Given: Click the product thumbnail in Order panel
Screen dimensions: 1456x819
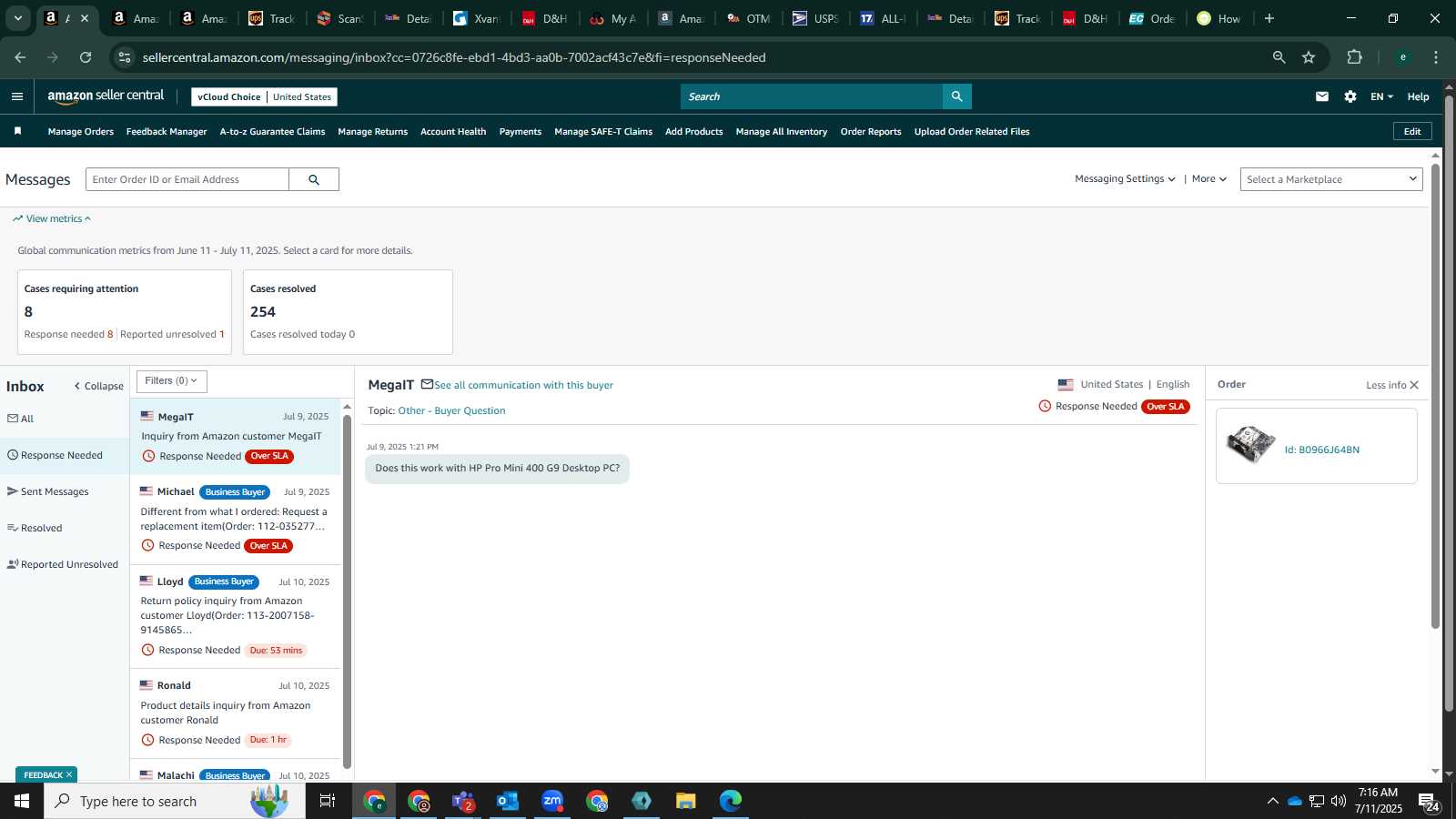Looking at the screenshot, I should coord(1250,445).
